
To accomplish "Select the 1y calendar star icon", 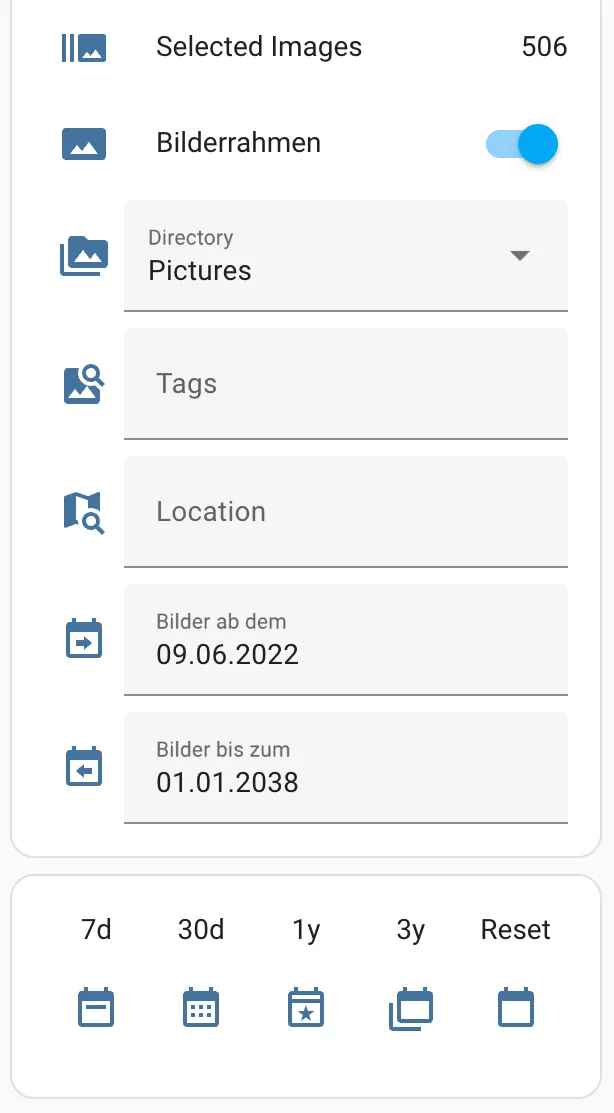I will [306, 1007].
